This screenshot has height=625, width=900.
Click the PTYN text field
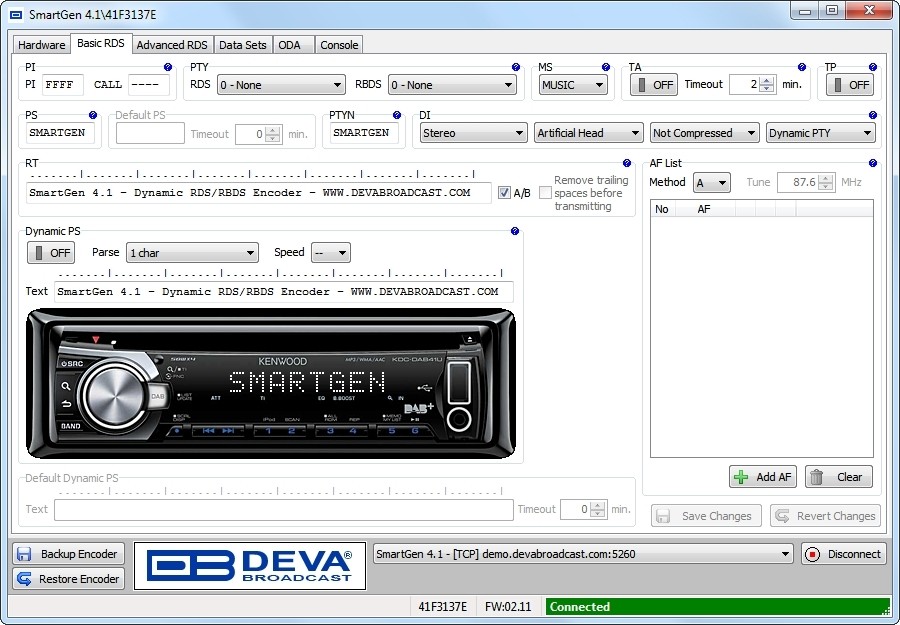click(x=364, y=133)
